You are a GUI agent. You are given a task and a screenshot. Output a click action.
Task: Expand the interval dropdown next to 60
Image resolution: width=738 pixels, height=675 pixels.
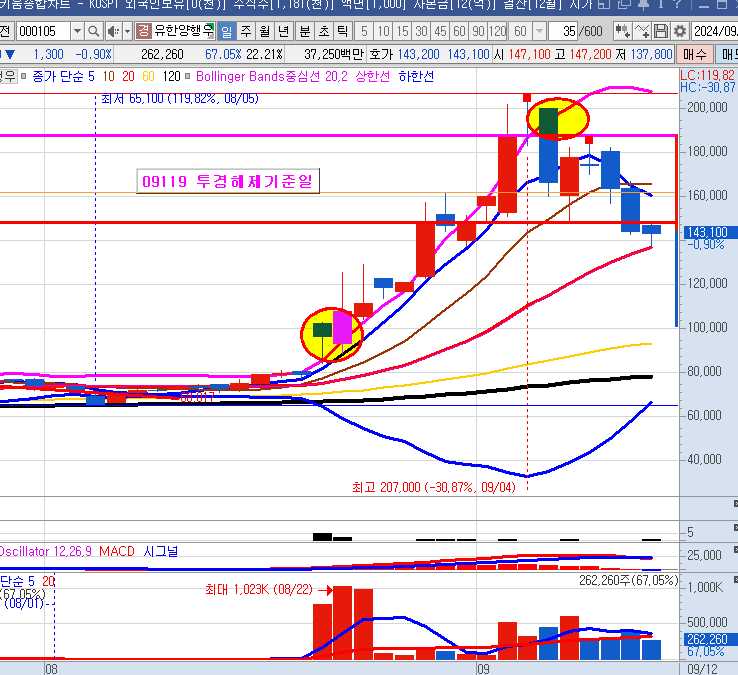[x=537, y=31]
